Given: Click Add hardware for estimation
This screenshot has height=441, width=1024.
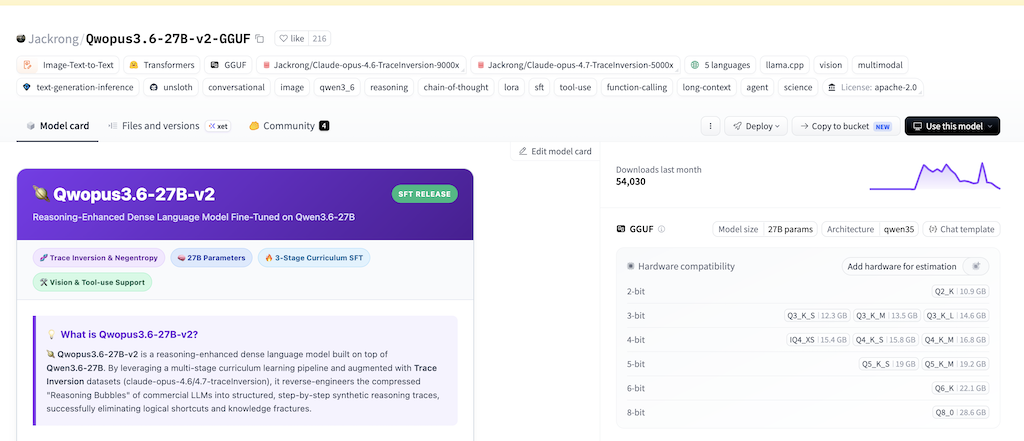Looking at the screenshot, I should pyautogui.click(x=902, y=266).
